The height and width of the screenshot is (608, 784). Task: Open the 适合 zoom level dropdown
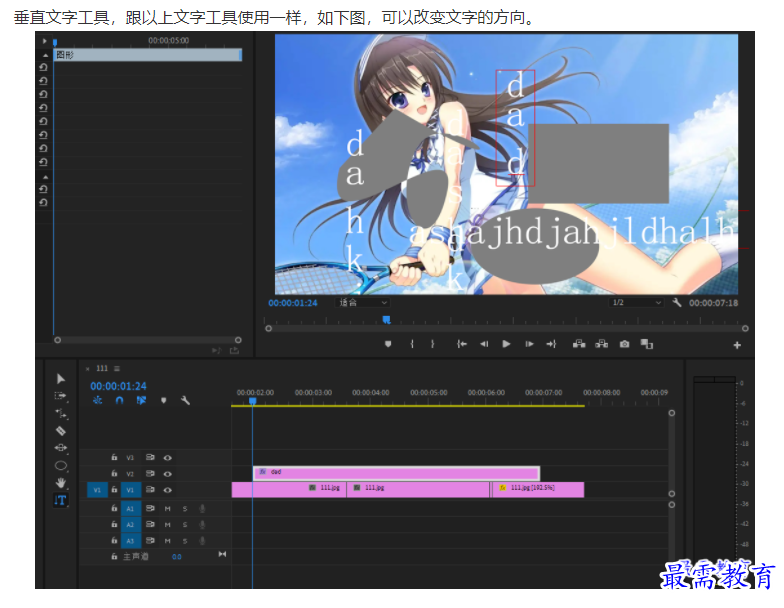click(x=362, y=302)
